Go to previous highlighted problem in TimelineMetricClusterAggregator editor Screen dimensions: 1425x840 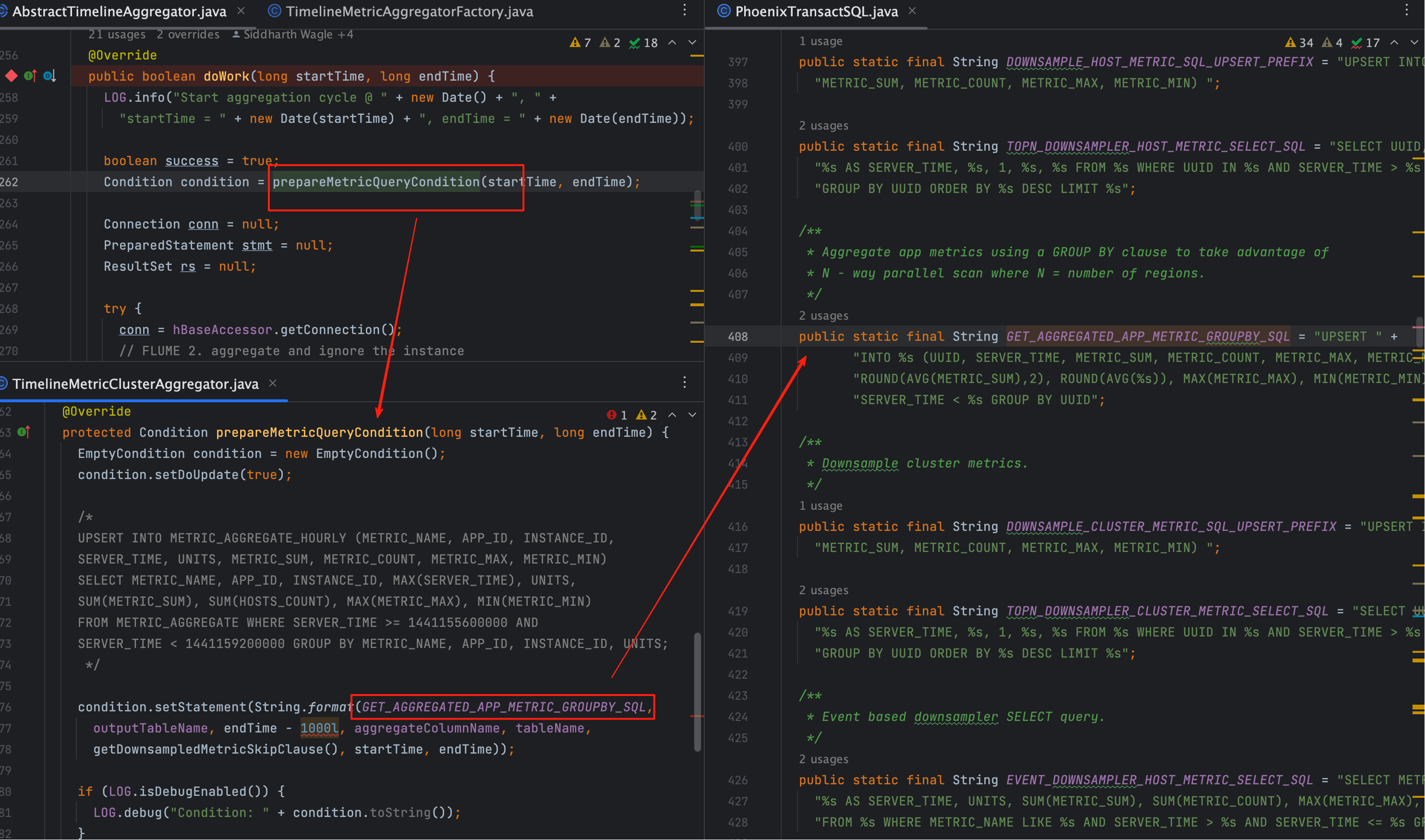point(673,415)
